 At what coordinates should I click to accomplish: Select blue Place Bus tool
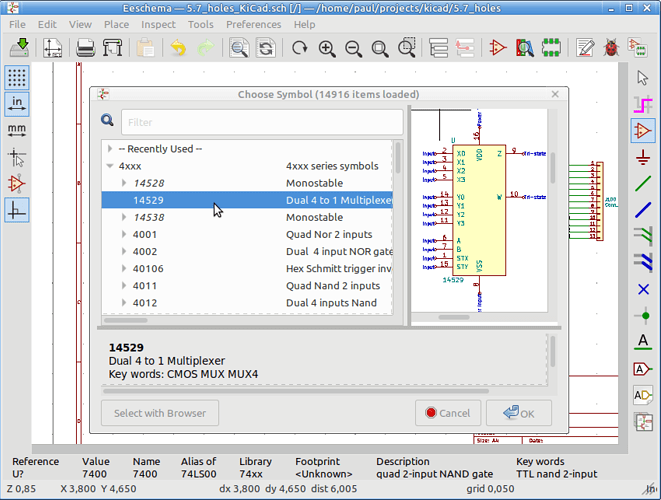pos(643,210)
